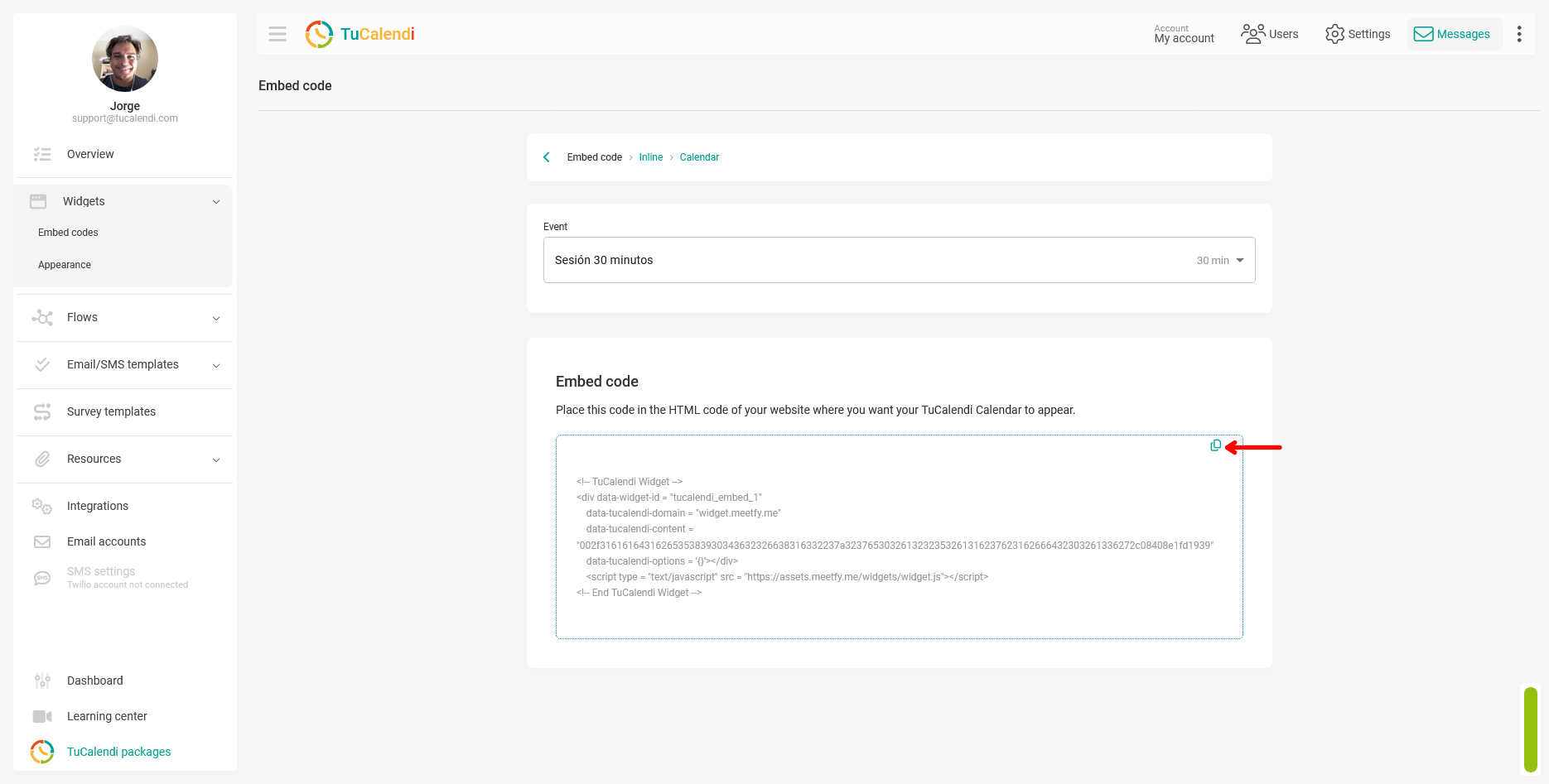The image size is (1549, 784).
Task: Toggle the hamburger sidebar menu
Action: coord(277,34)
